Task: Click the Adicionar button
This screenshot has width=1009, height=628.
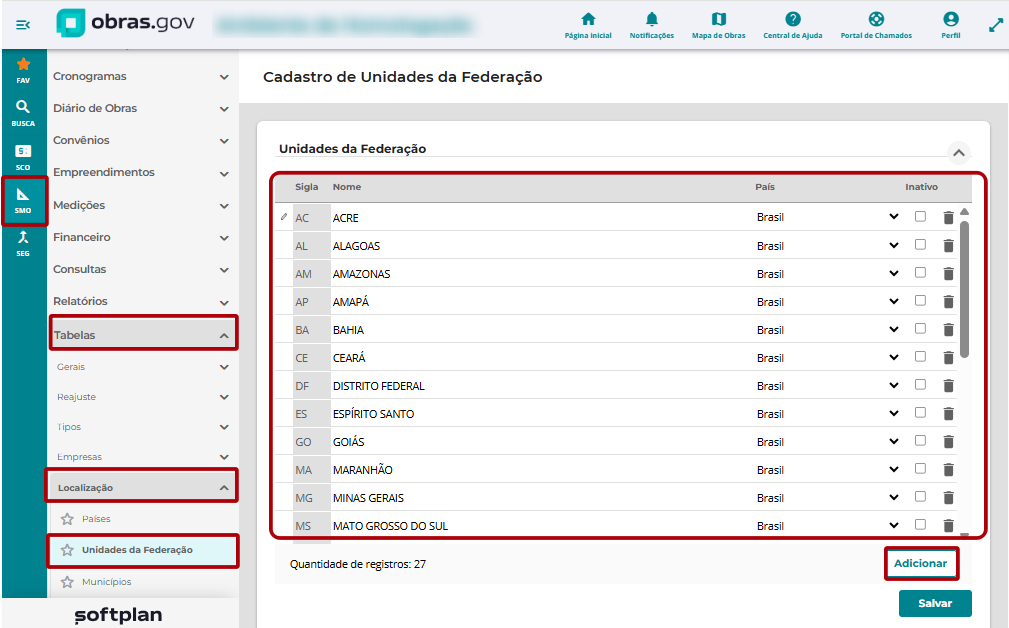Action: pyautogui.click(x=920, y=563)
